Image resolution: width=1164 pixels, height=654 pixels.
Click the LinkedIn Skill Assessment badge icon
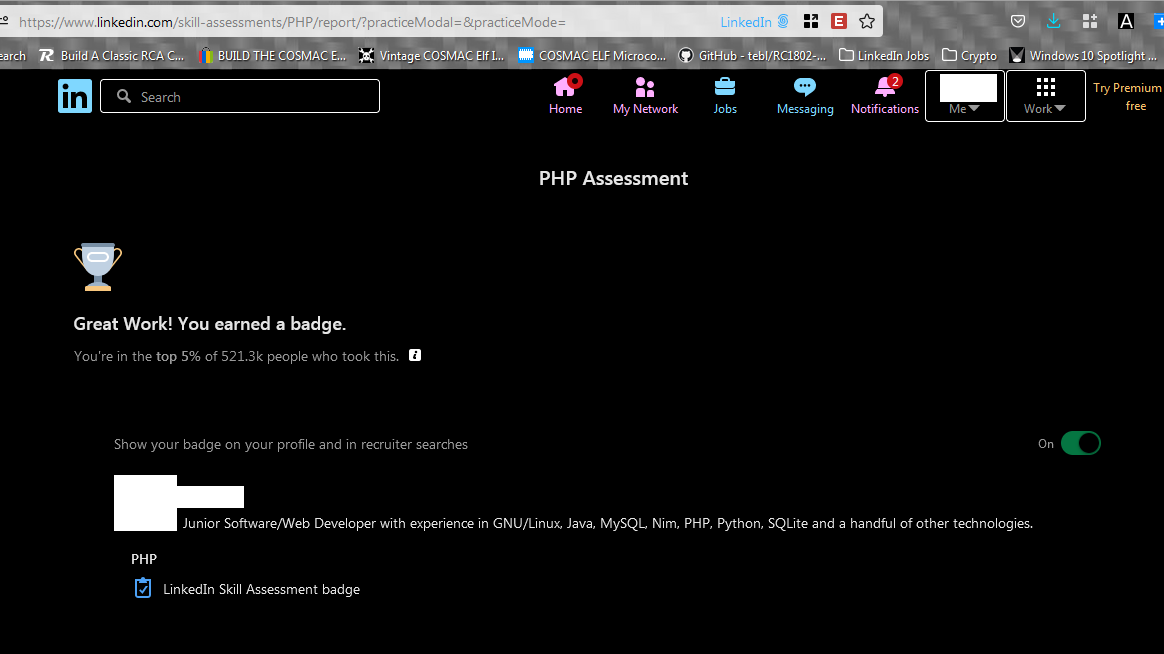tap(143, 588)
